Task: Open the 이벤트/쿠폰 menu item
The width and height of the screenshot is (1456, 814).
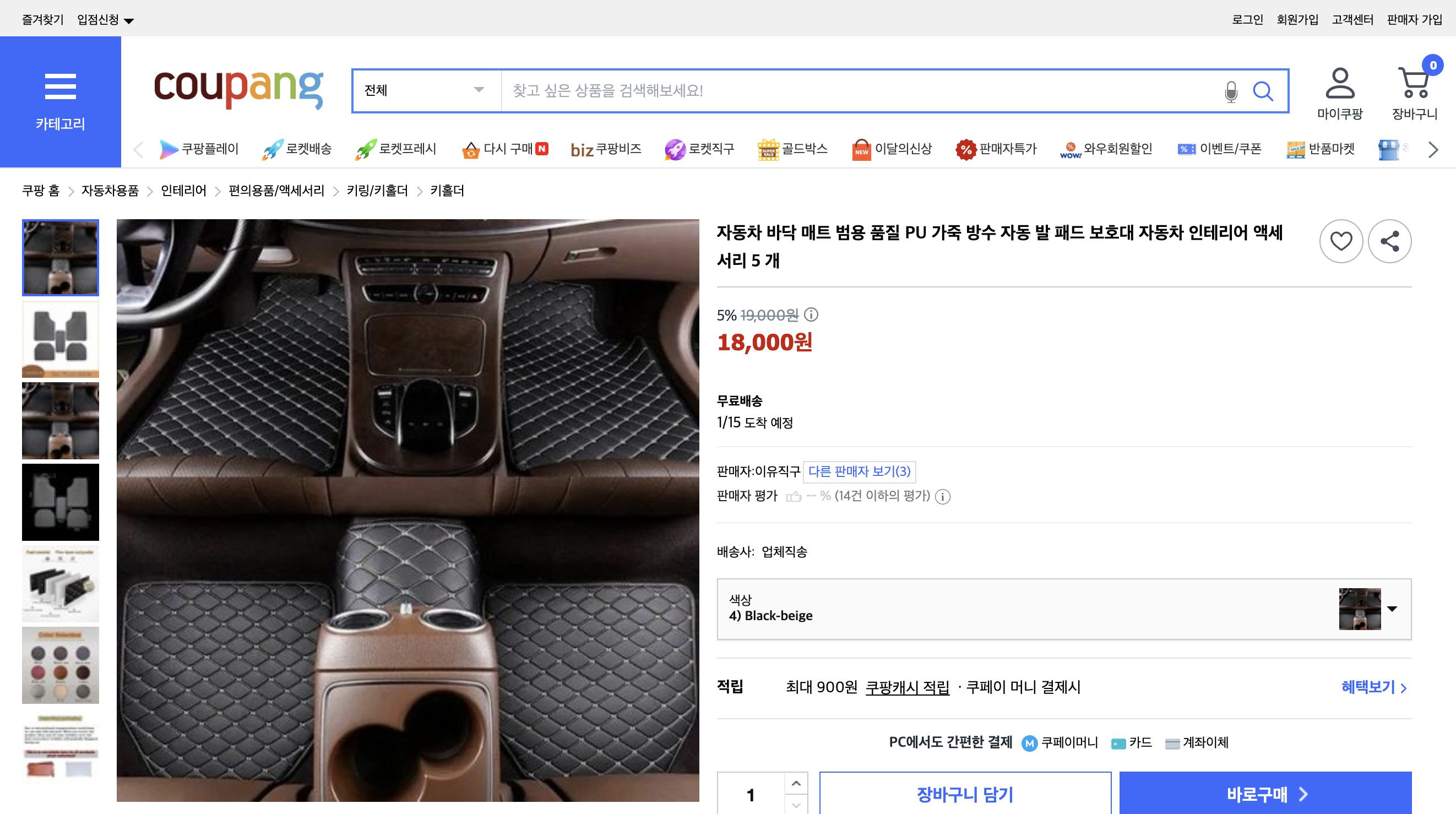Action: [1230, 149]
